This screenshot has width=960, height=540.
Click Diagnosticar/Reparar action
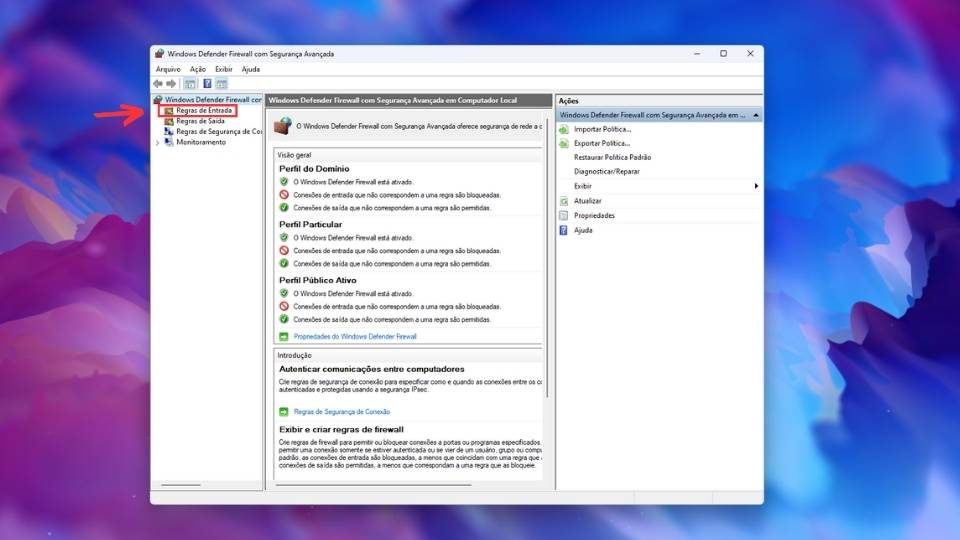(607, 171)
